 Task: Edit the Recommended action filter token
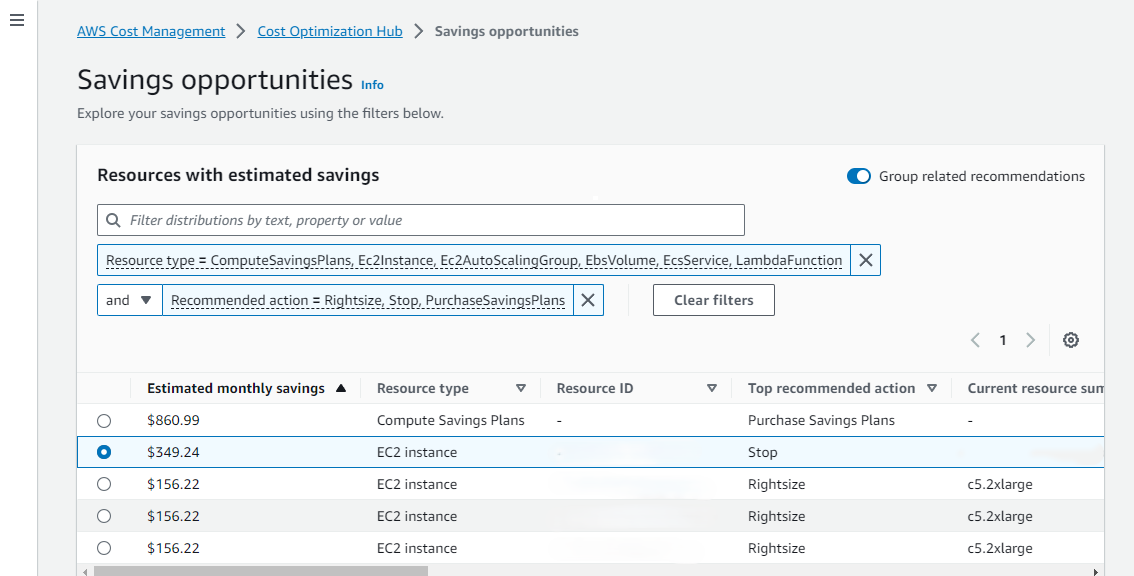[x=368, y=300]
